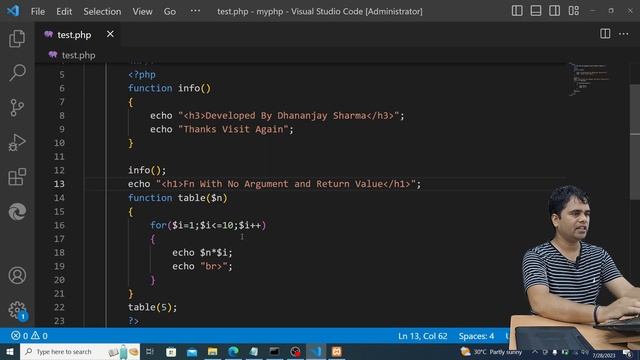Open the weather widget showing 30°C

coord(491,352)
